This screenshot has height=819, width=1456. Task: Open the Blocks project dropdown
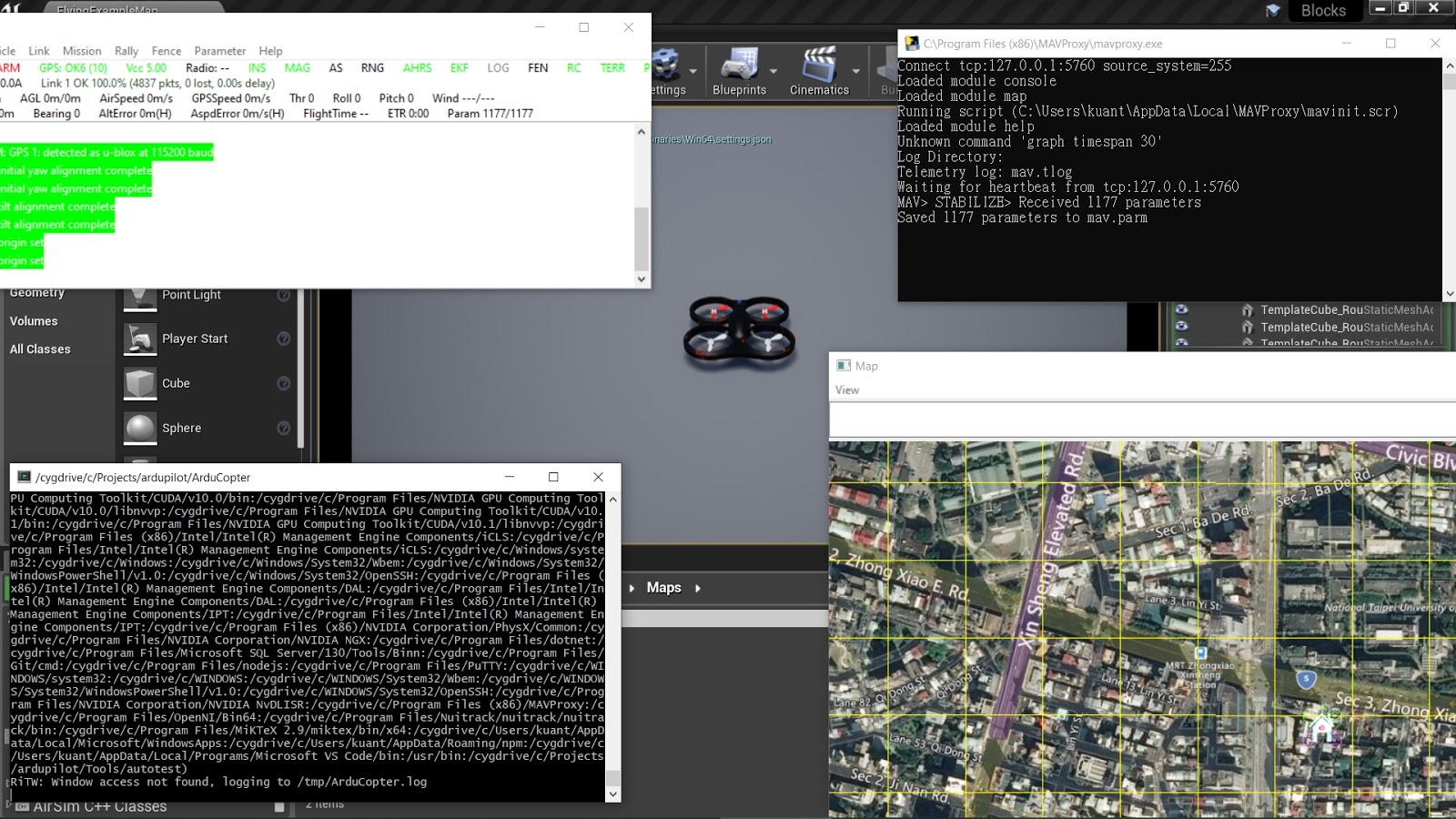point(1324,11)
